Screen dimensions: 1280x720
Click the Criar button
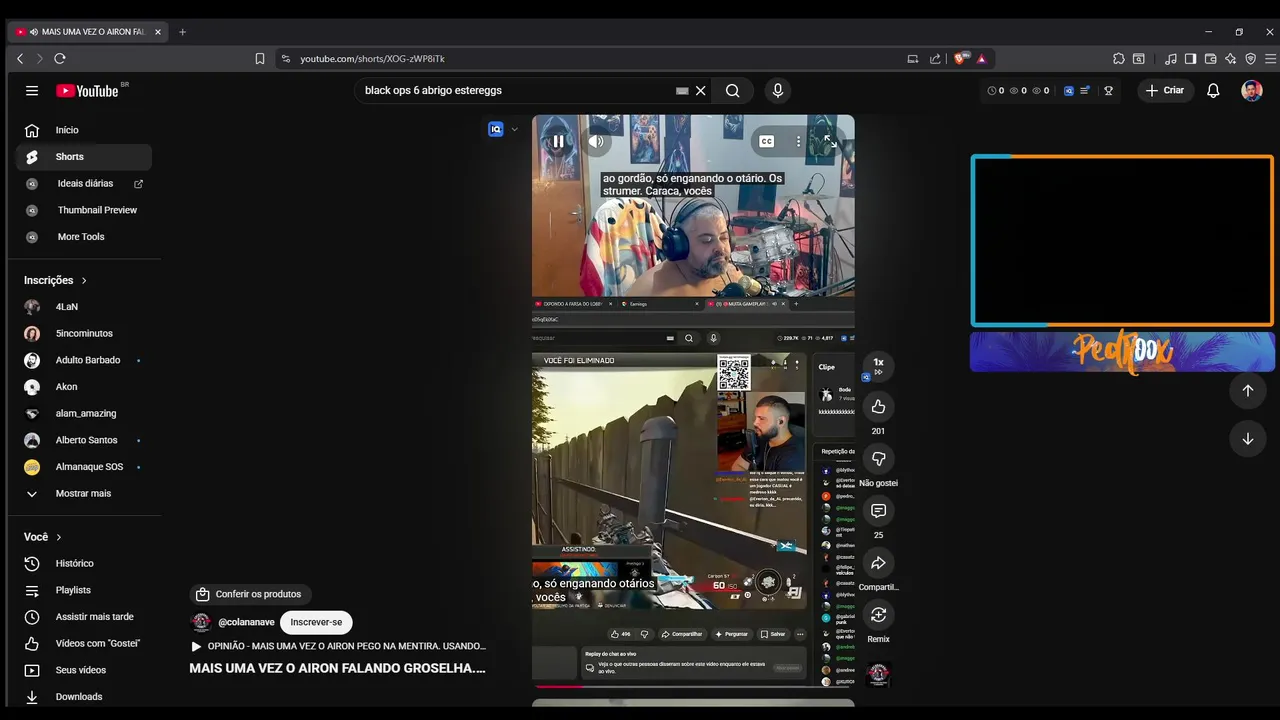point(1165,90)
